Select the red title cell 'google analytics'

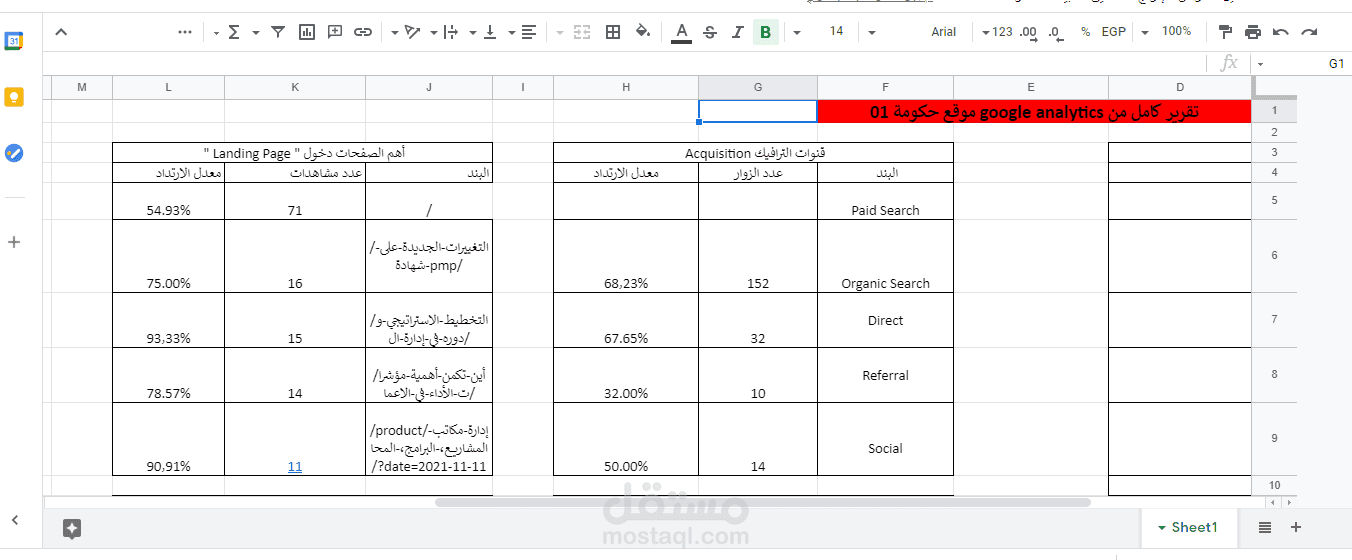tap(1034, 112)
